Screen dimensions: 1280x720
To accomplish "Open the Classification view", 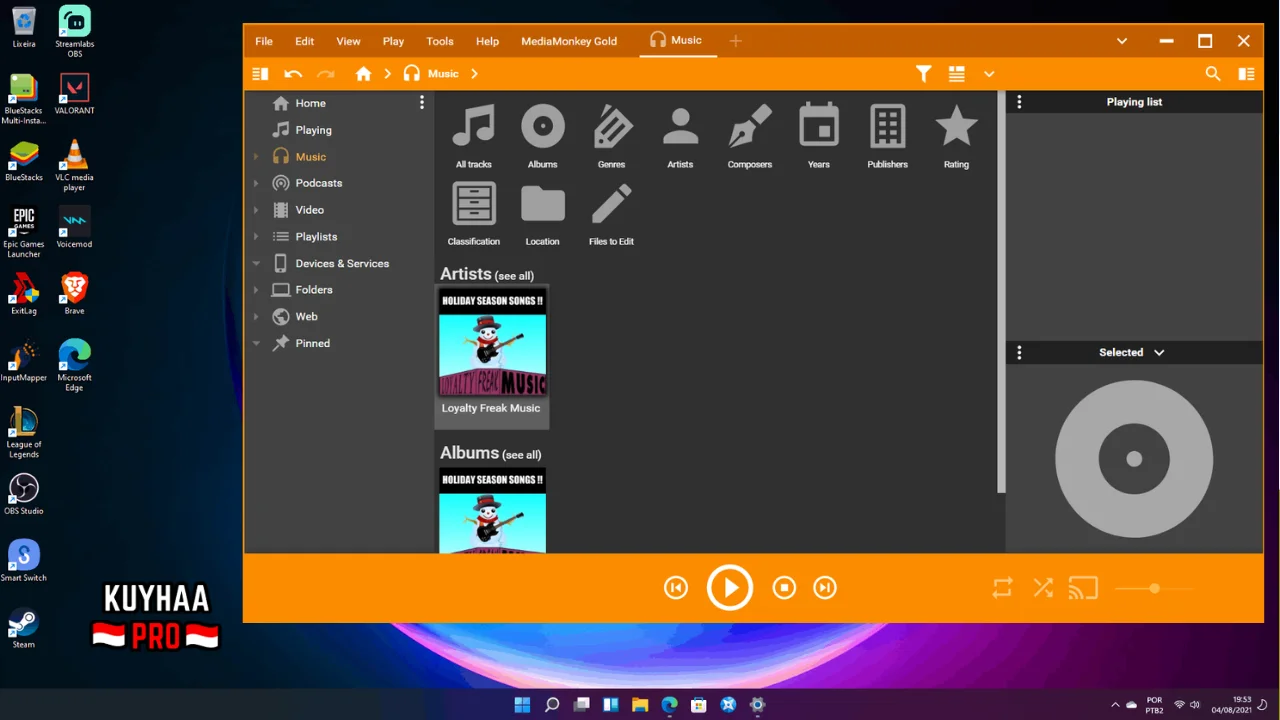I will pyautogui.click(x=474, y=213).
